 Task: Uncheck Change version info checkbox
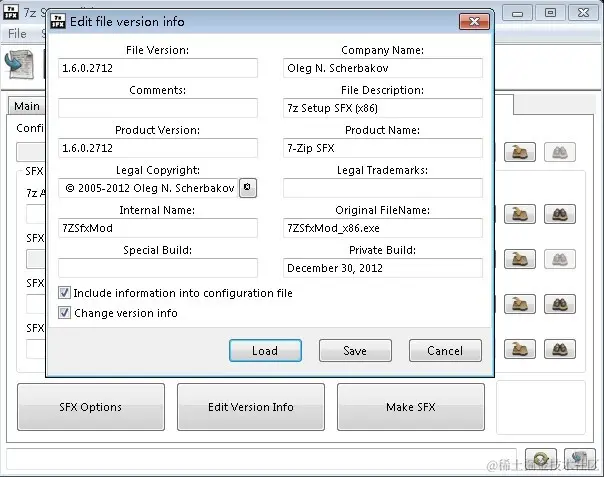pyautogui.click(x=64, y=312)
